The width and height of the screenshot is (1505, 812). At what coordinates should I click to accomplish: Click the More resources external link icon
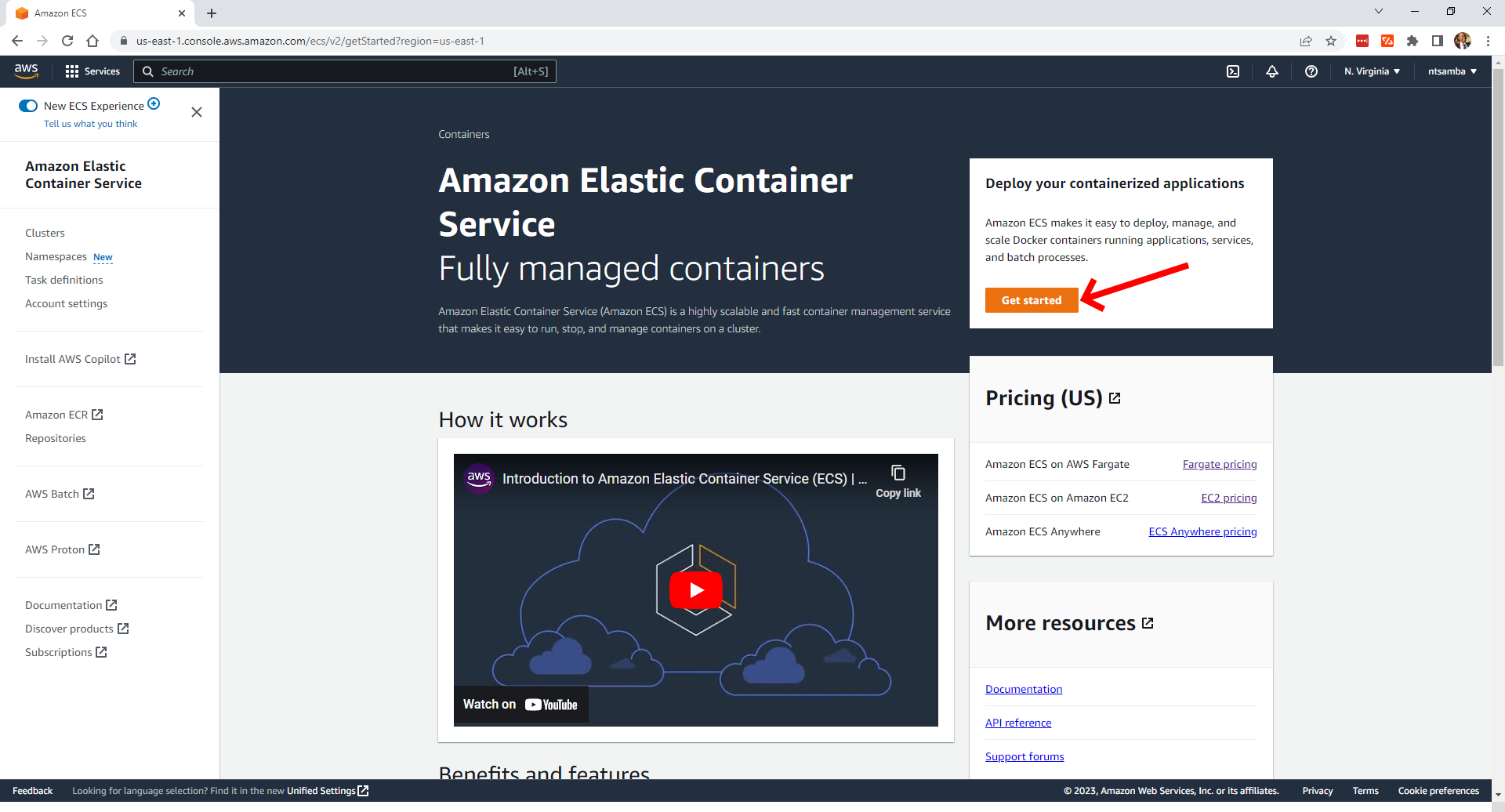pos(1148,623)
